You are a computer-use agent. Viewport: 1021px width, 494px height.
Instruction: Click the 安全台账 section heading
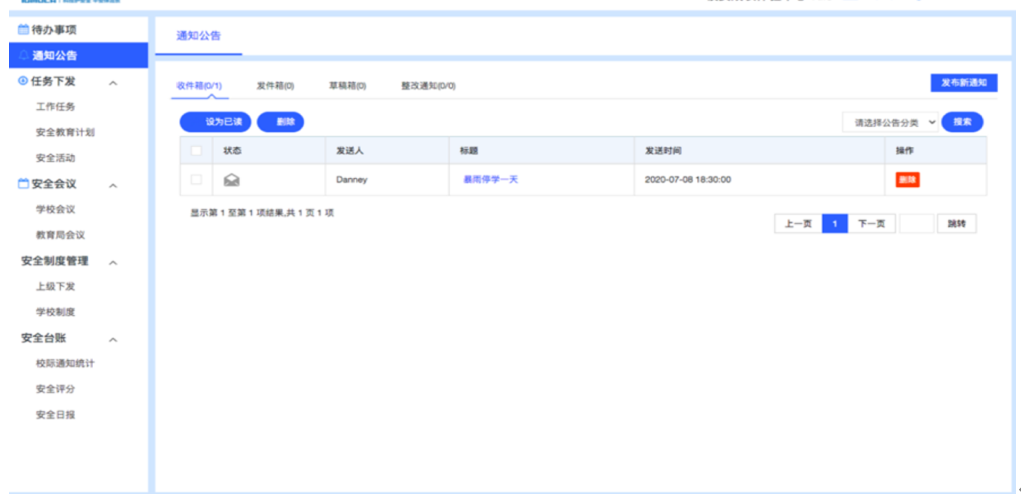[x=44, y=338]
